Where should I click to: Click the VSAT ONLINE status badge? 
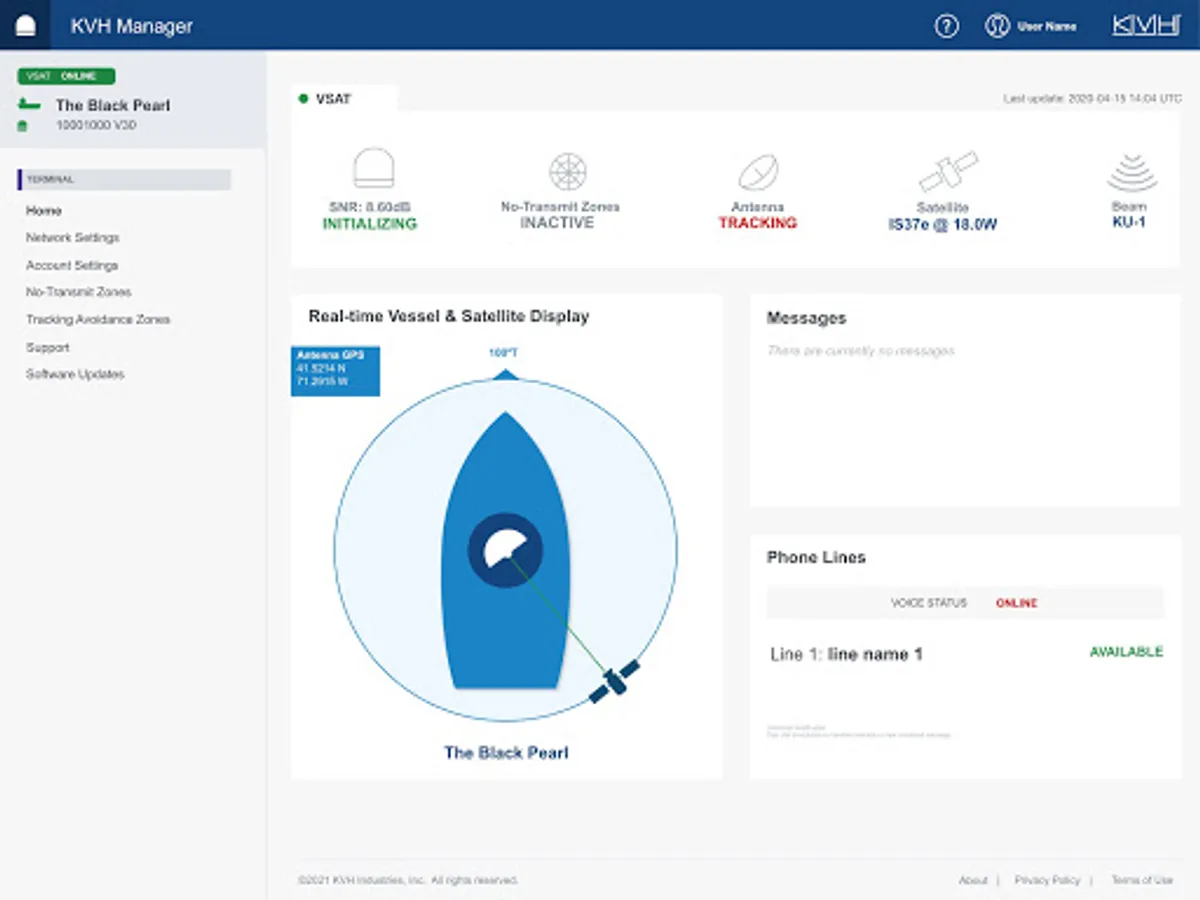point(66,76)
